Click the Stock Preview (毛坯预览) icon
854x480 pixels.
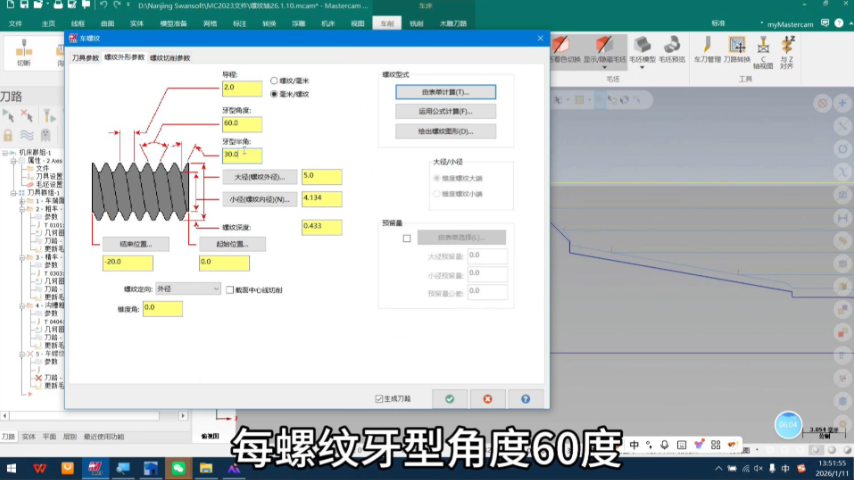[x=672, y=46]
